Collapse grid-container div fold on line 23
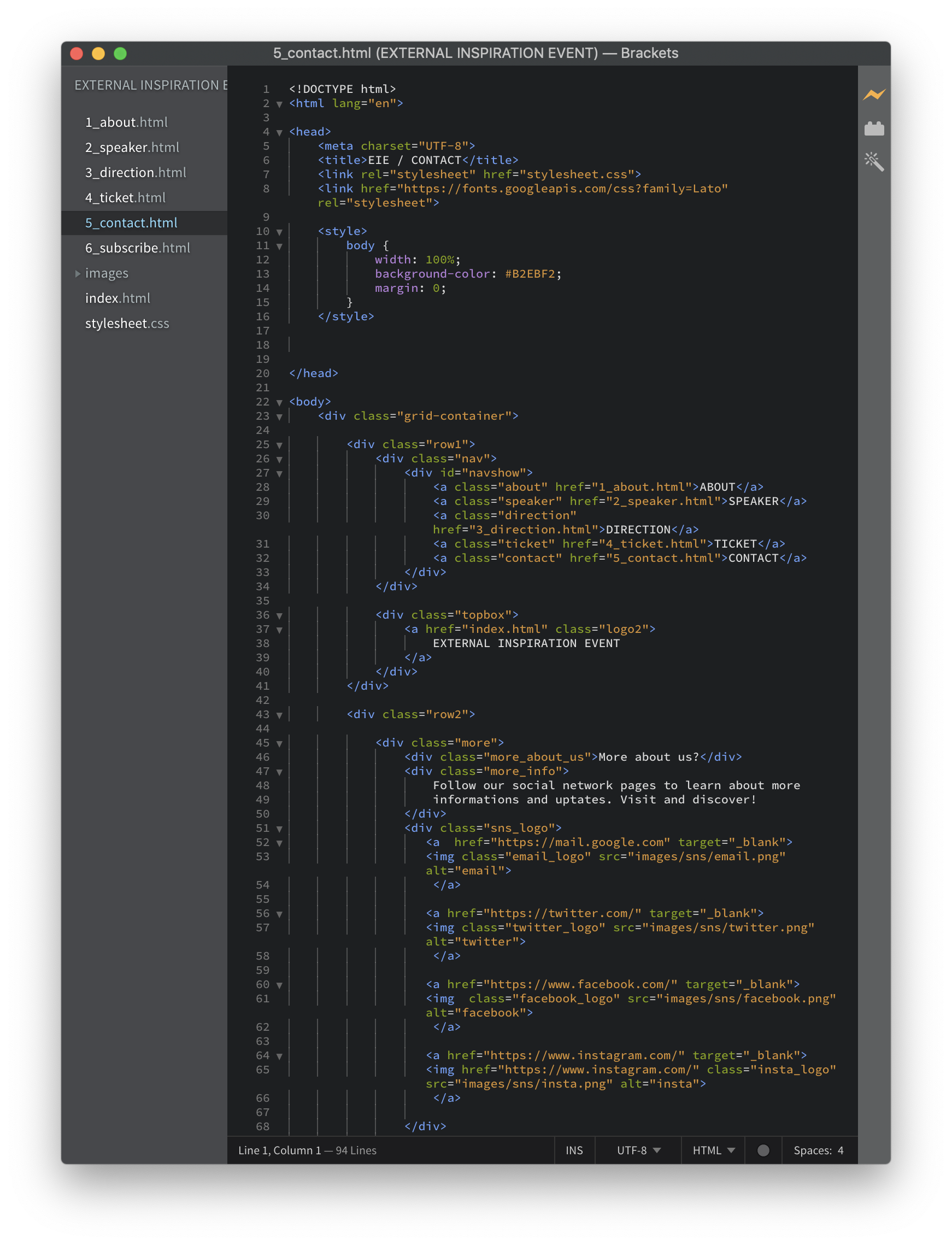Image resolution: width=952 pixels, height=1245 pixels. (x=279, y=416)
